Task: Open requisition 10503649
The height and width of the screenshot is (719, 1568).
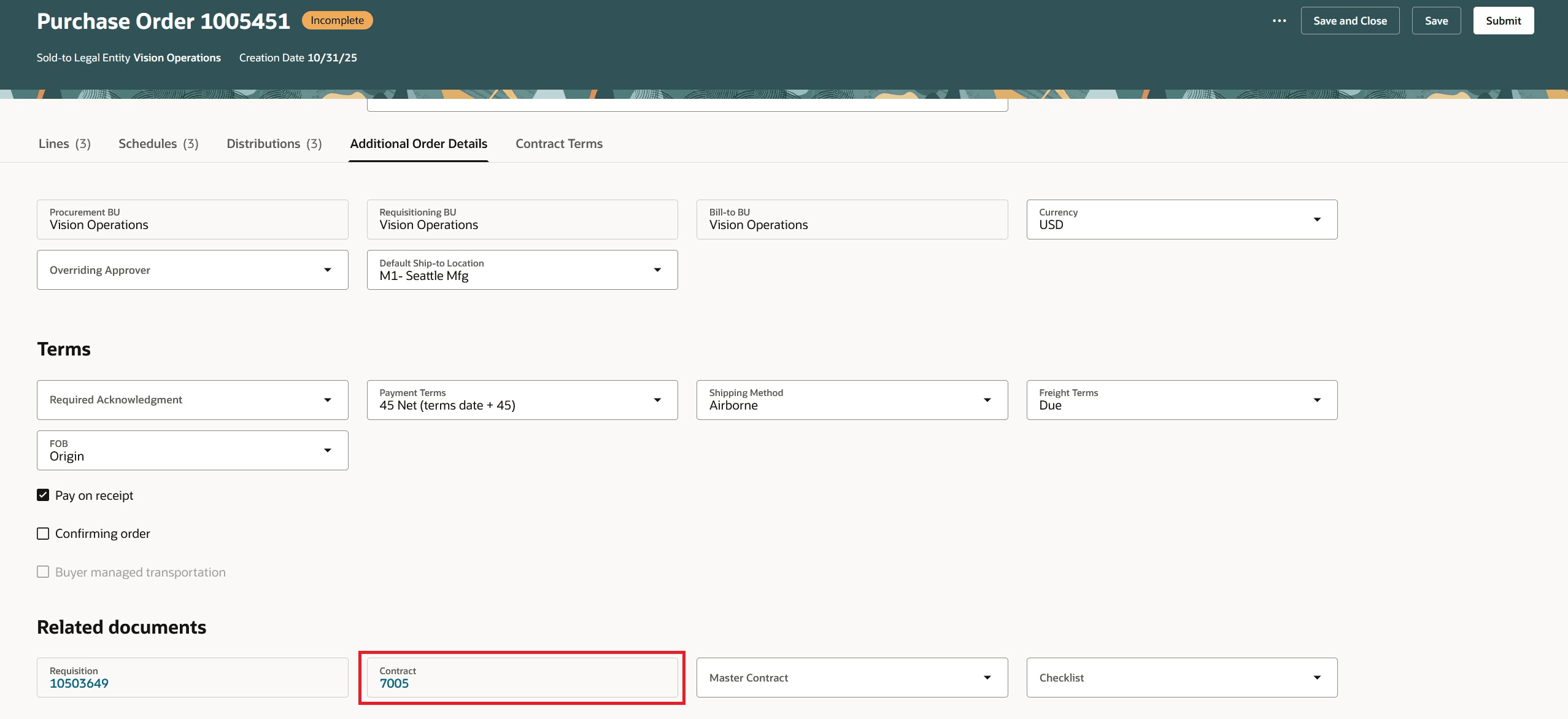Action: click(x=79, y=683)
